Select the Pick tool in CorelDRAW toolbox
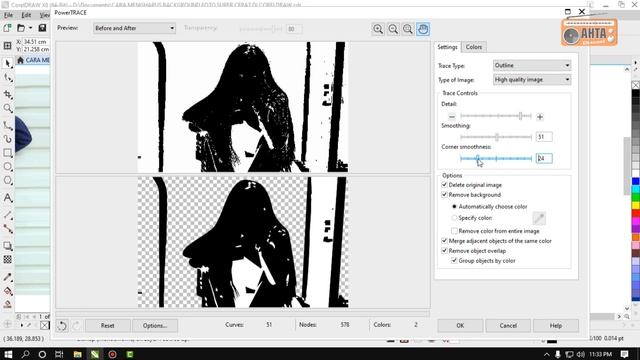640x360 pixels. pyautogui.click(x=8, y=63)
